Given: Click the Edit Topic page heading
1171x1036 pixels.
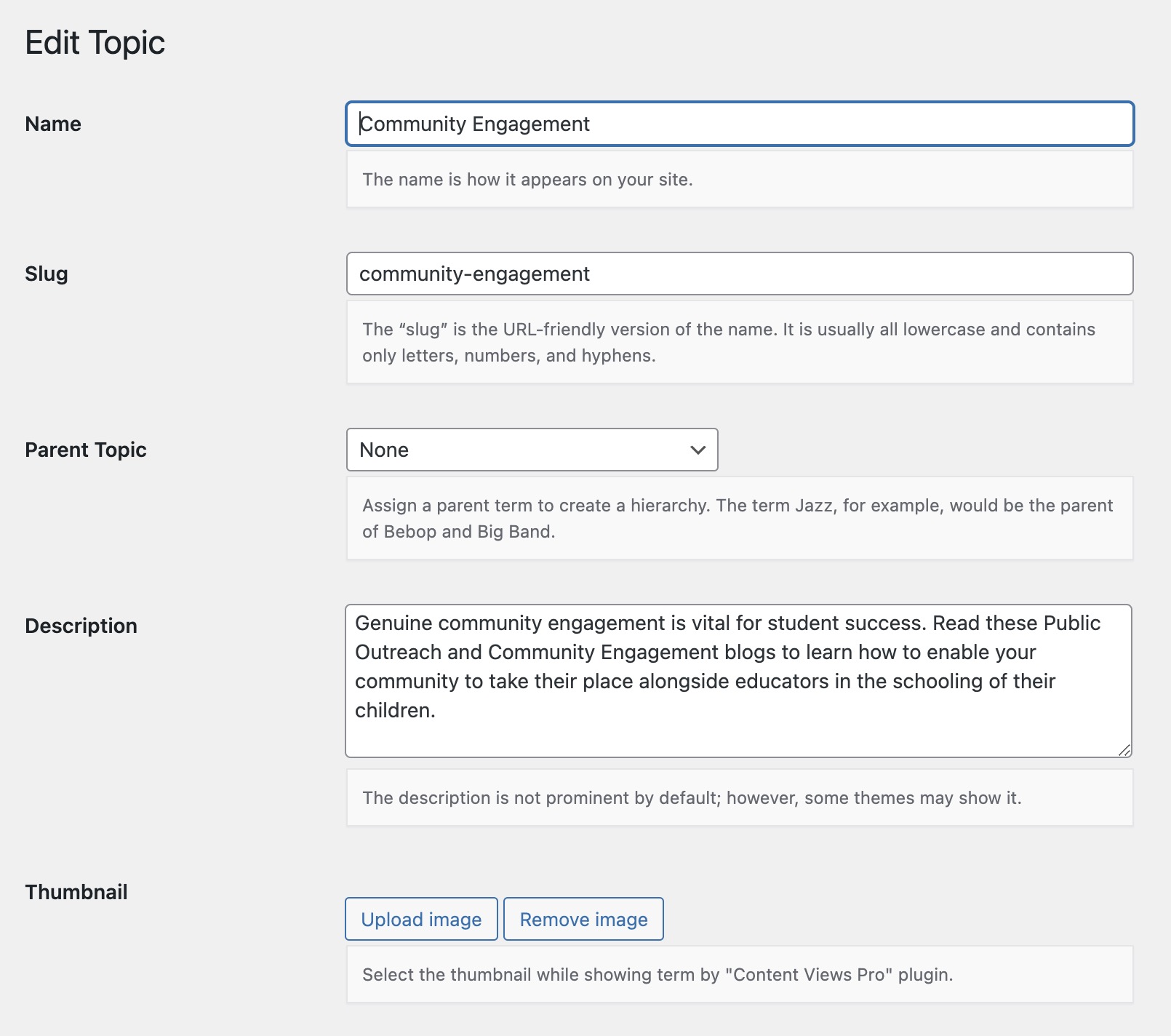Looking at the screenshot, I should pos(95,43).
